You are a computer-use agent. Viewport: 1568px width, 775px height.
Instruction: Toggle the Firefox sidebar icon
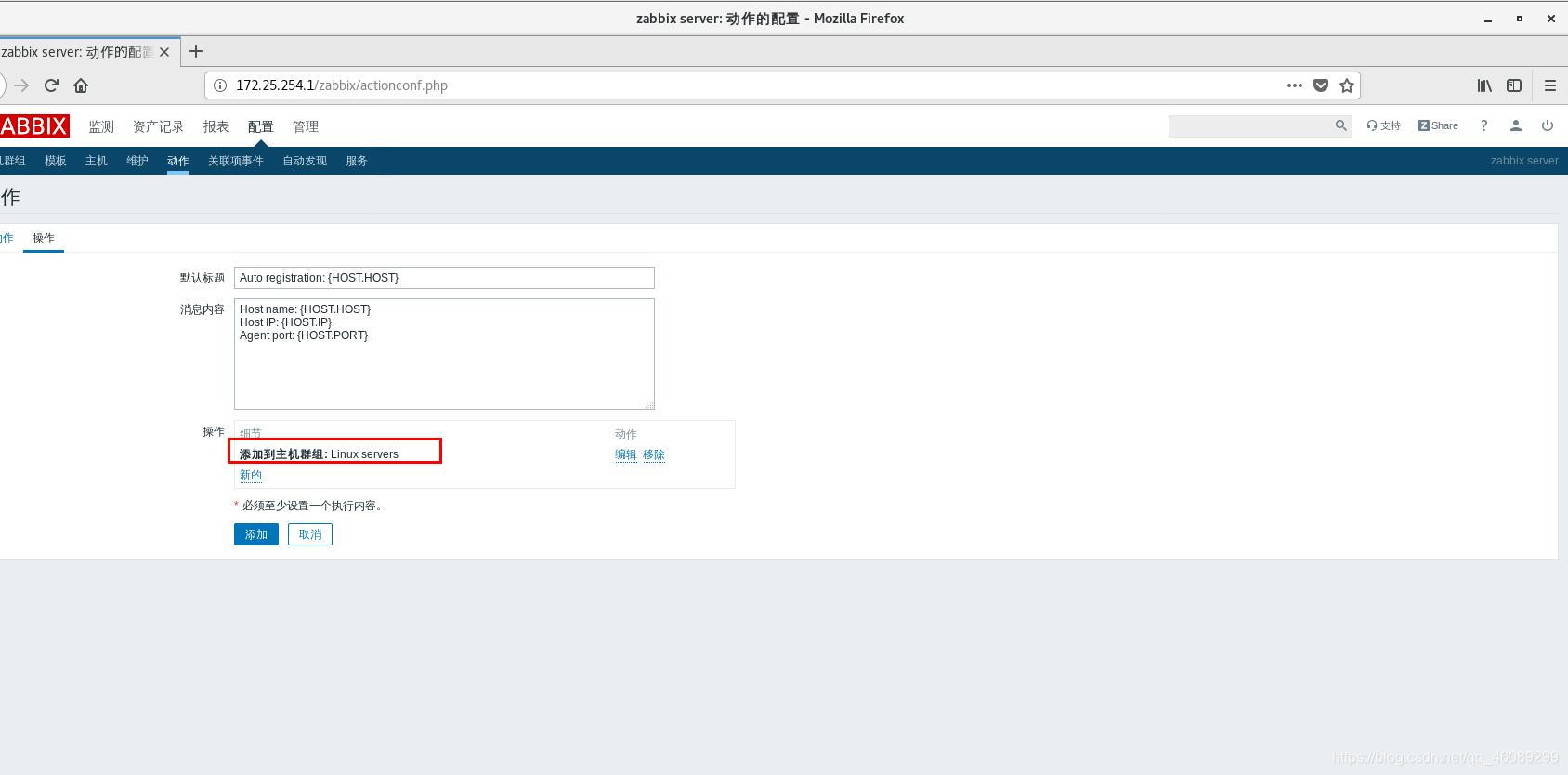click(1514, 85)
